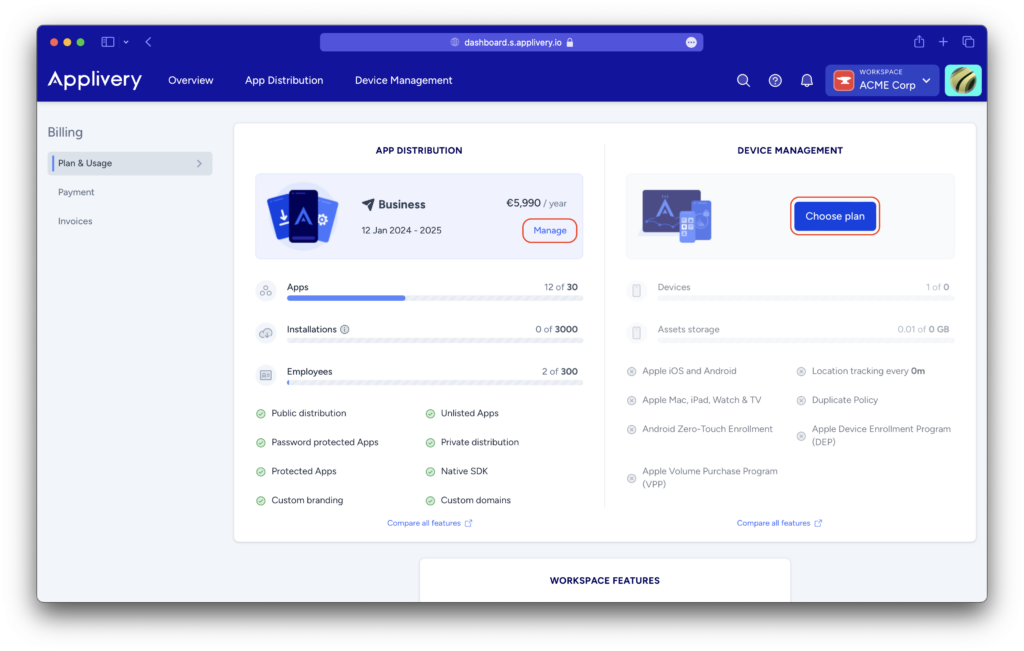
Task: Click the address bar globe icon
Action: [455, 42]
